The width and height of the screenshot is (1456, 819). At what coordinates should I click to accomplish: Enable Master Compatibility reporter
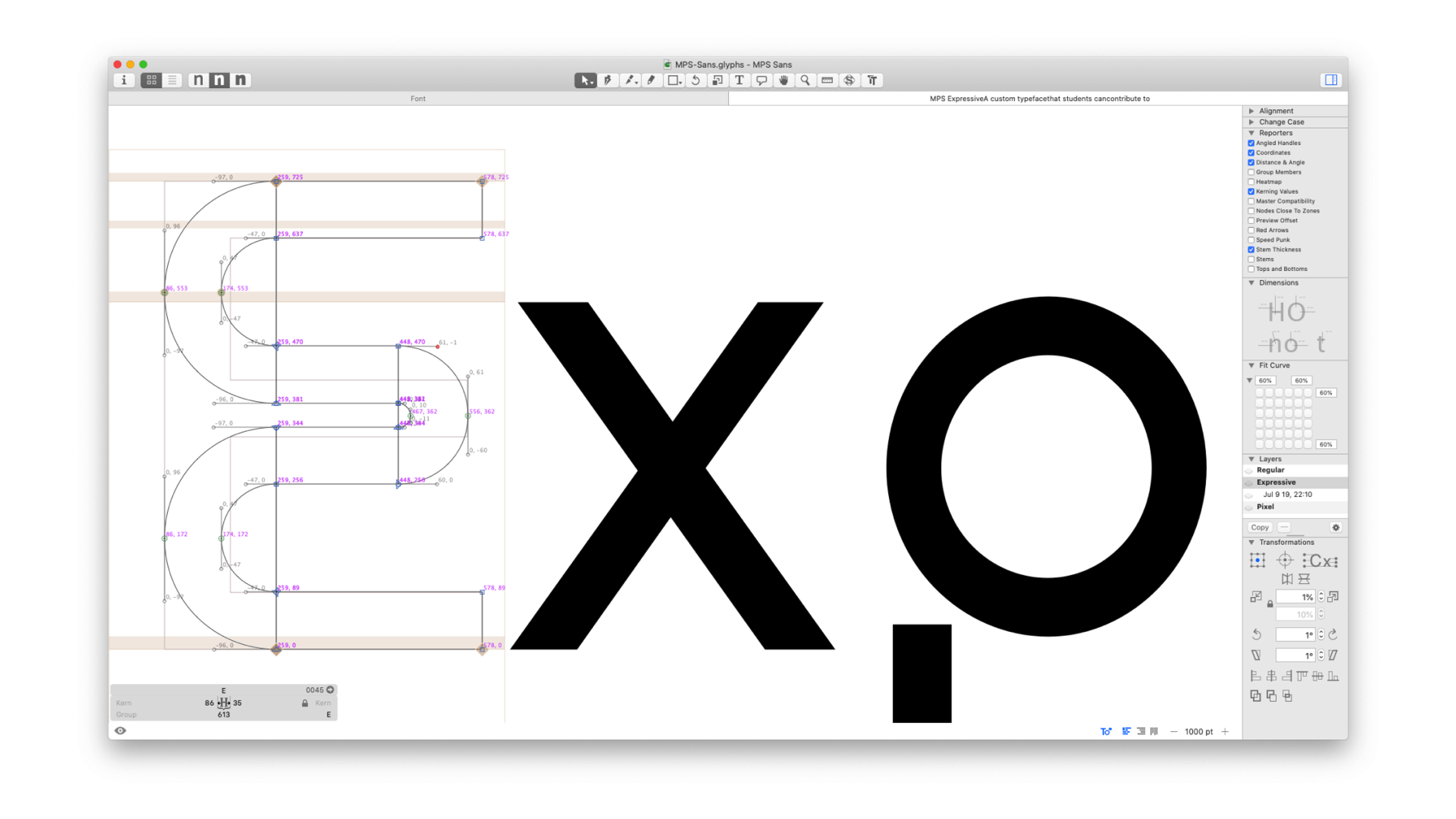[1251, 201]
